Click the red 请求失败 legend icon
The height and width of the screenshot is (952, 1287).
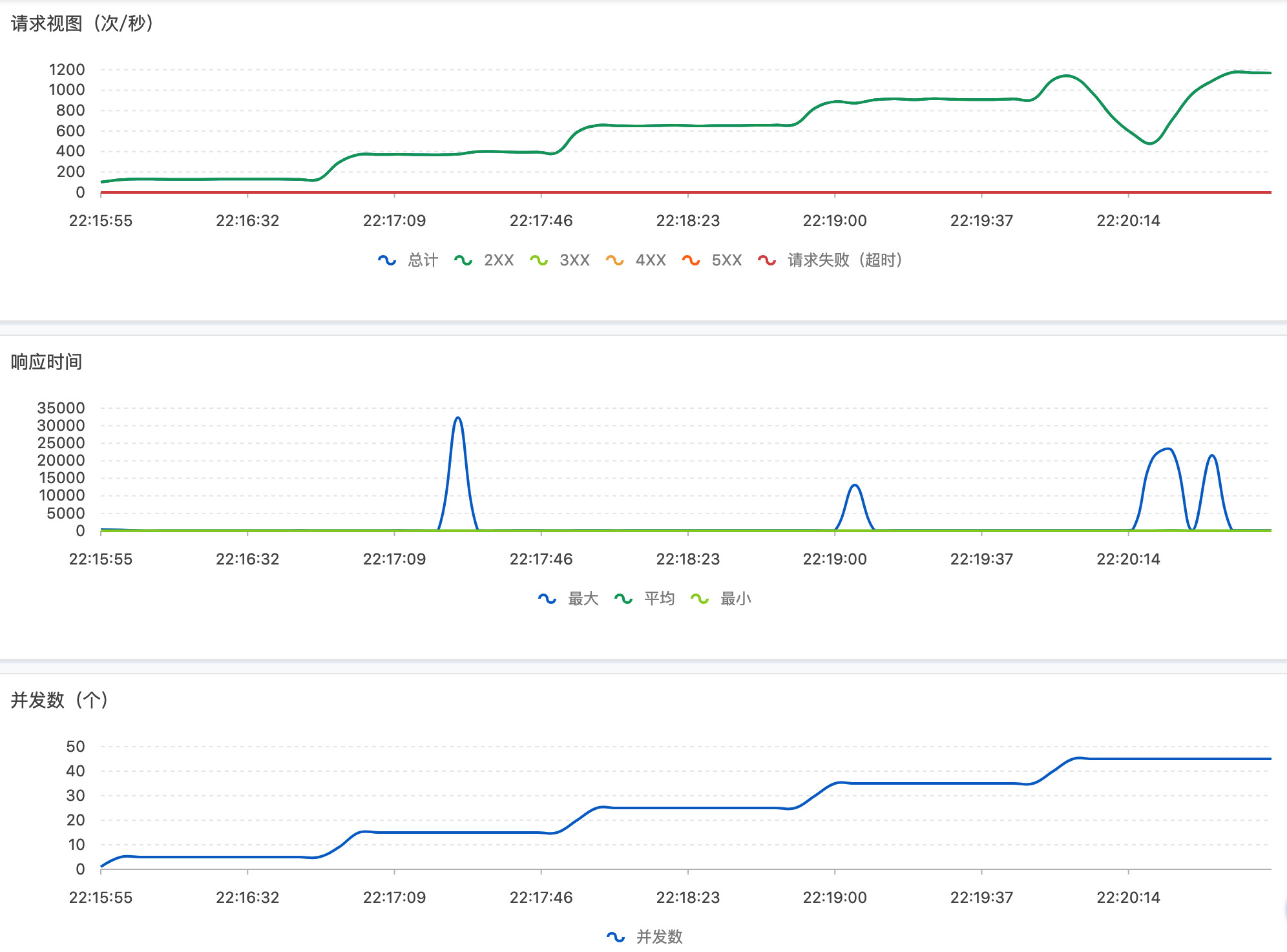pyautogui.click(x=767, y=260)
